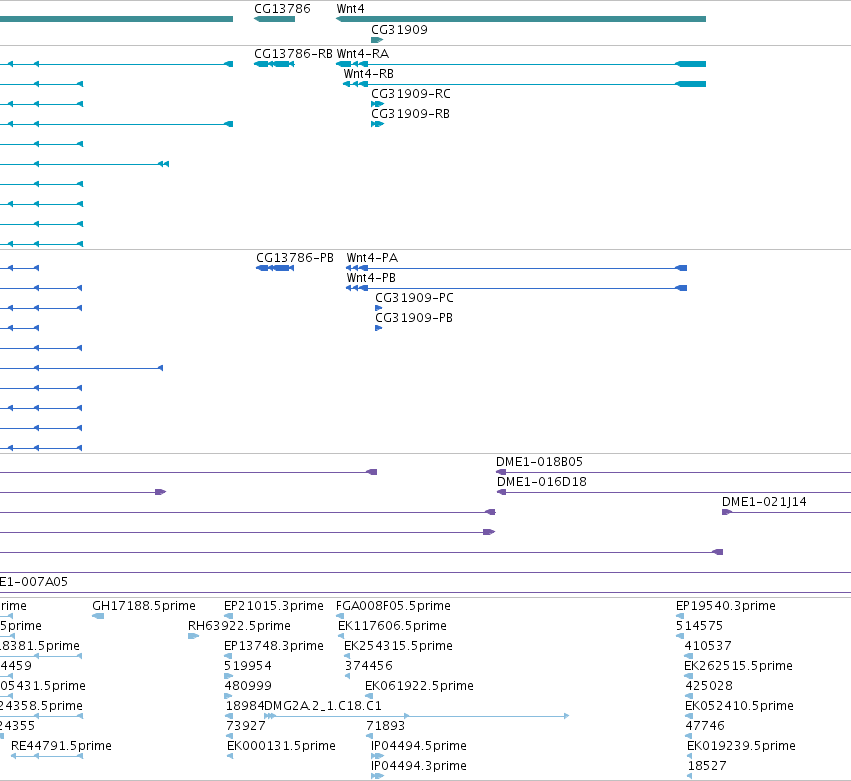Click the 374456 feature label
Image resolution: width=851 pixels, height=781 pixels.
point(369,666)
